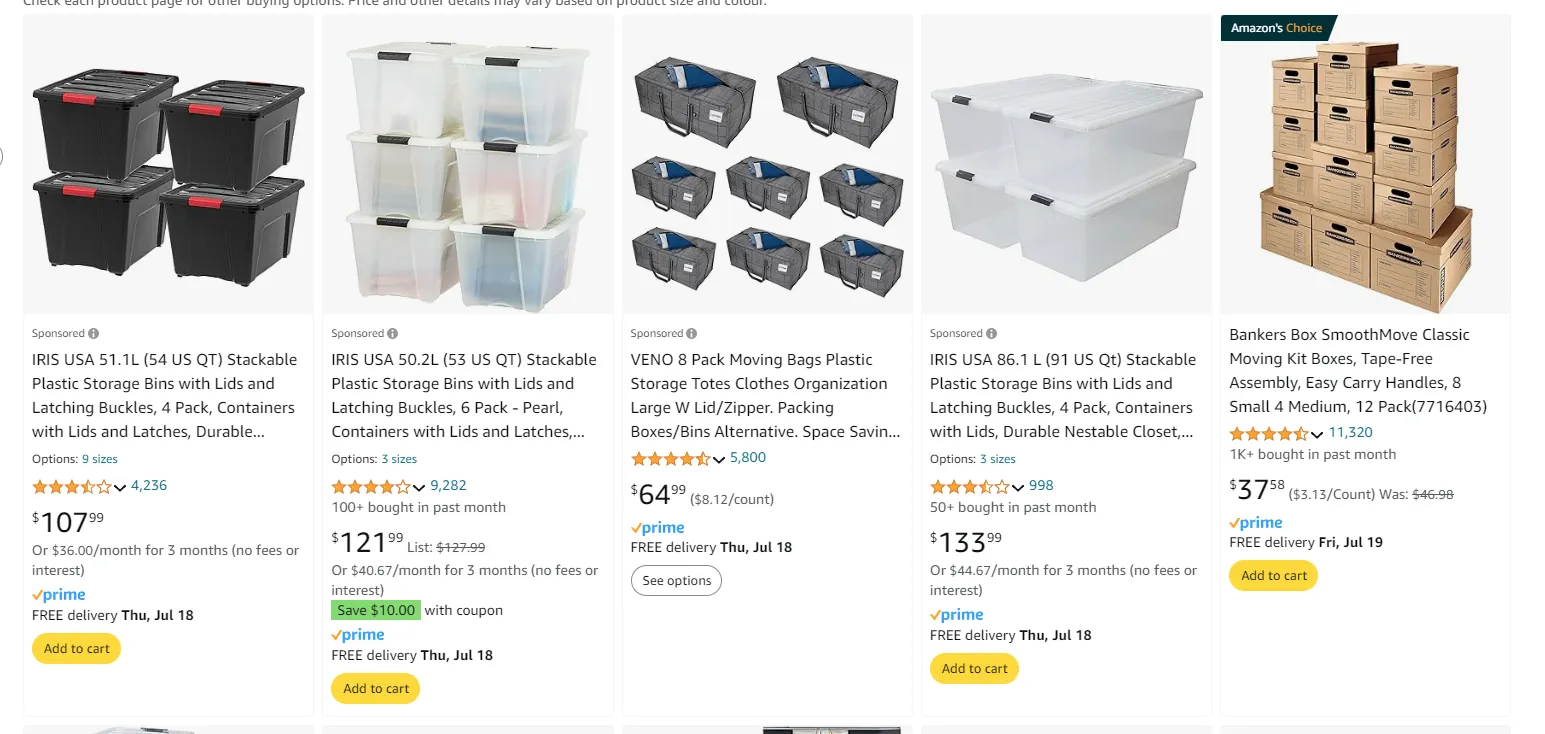Click Sponsored info icon on black IRIS bins
The height and width of the screenshot is (734, 1545).
pyautogui.click(x=93, y=334)
